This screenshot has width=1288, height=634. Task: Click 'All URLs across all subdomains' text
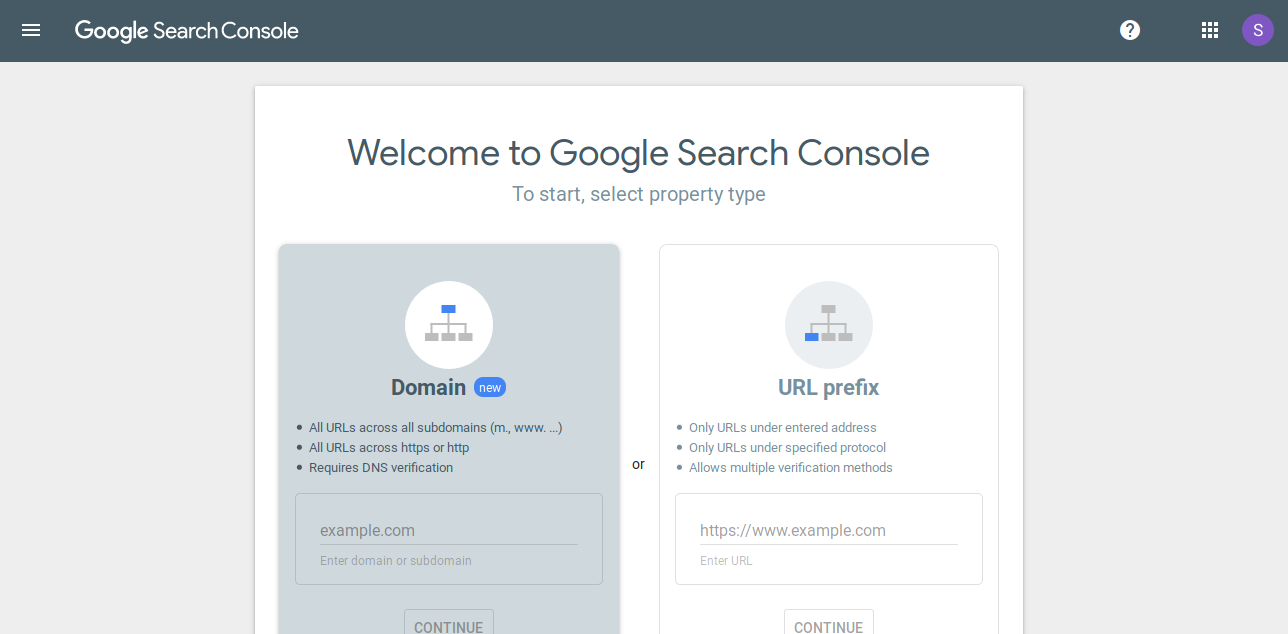[x=436, y=428]
